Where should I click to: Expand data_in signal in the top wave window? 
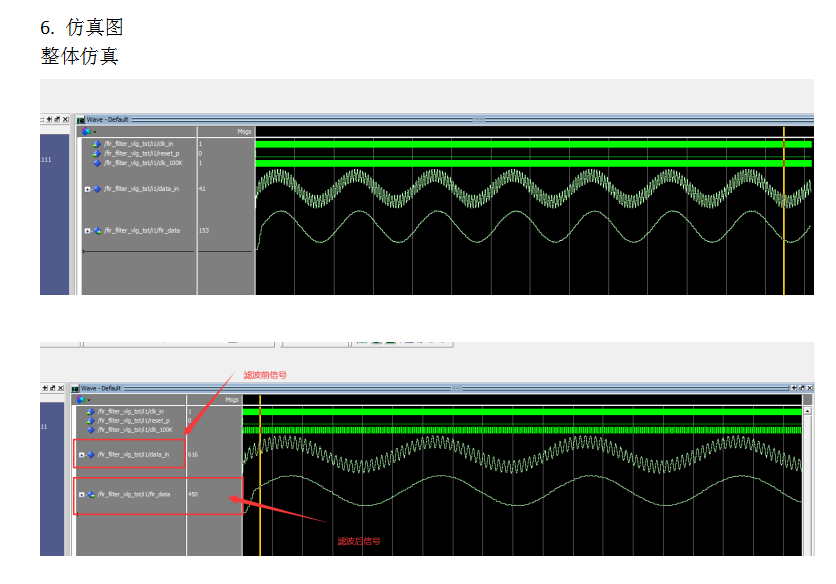[x=87, y=189]
